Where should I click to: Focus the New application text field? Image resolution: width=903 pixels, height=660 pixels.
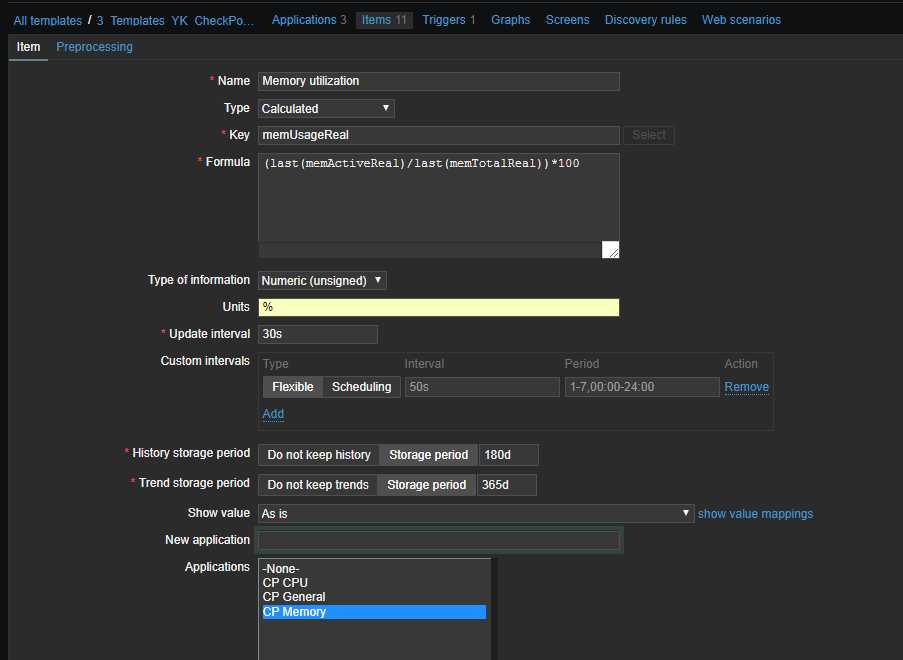tap(438, 540)
